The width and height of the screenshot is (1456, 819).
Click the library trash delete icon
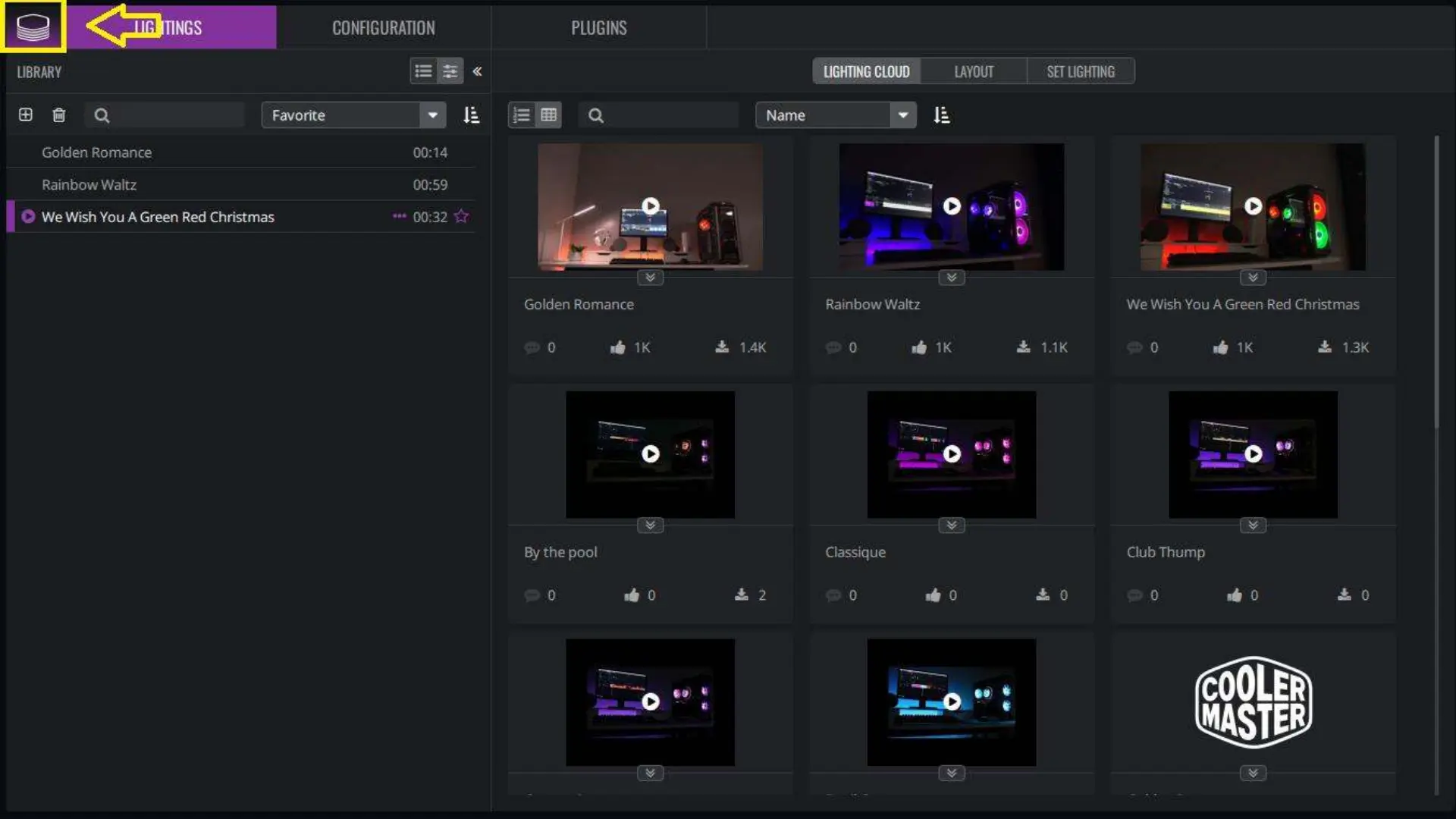pyautogui.click(x=59, y=115)
